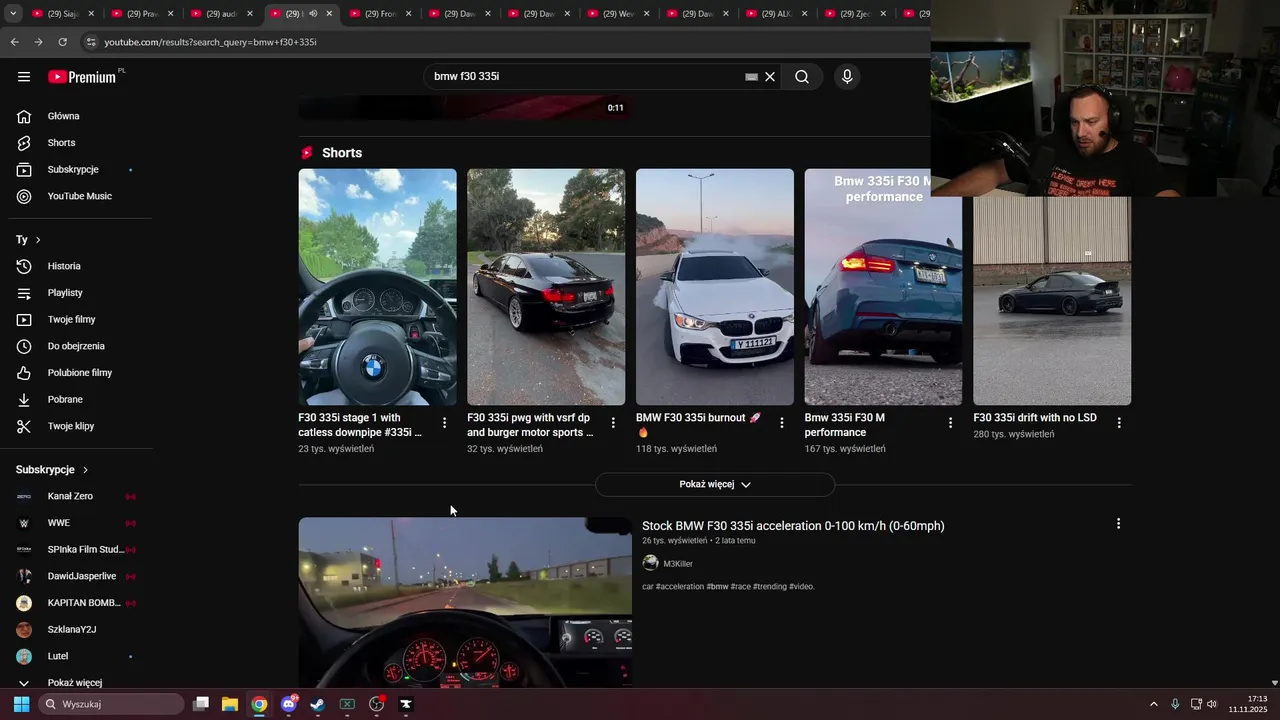Open OBS Studio from the taskbar

376,704
